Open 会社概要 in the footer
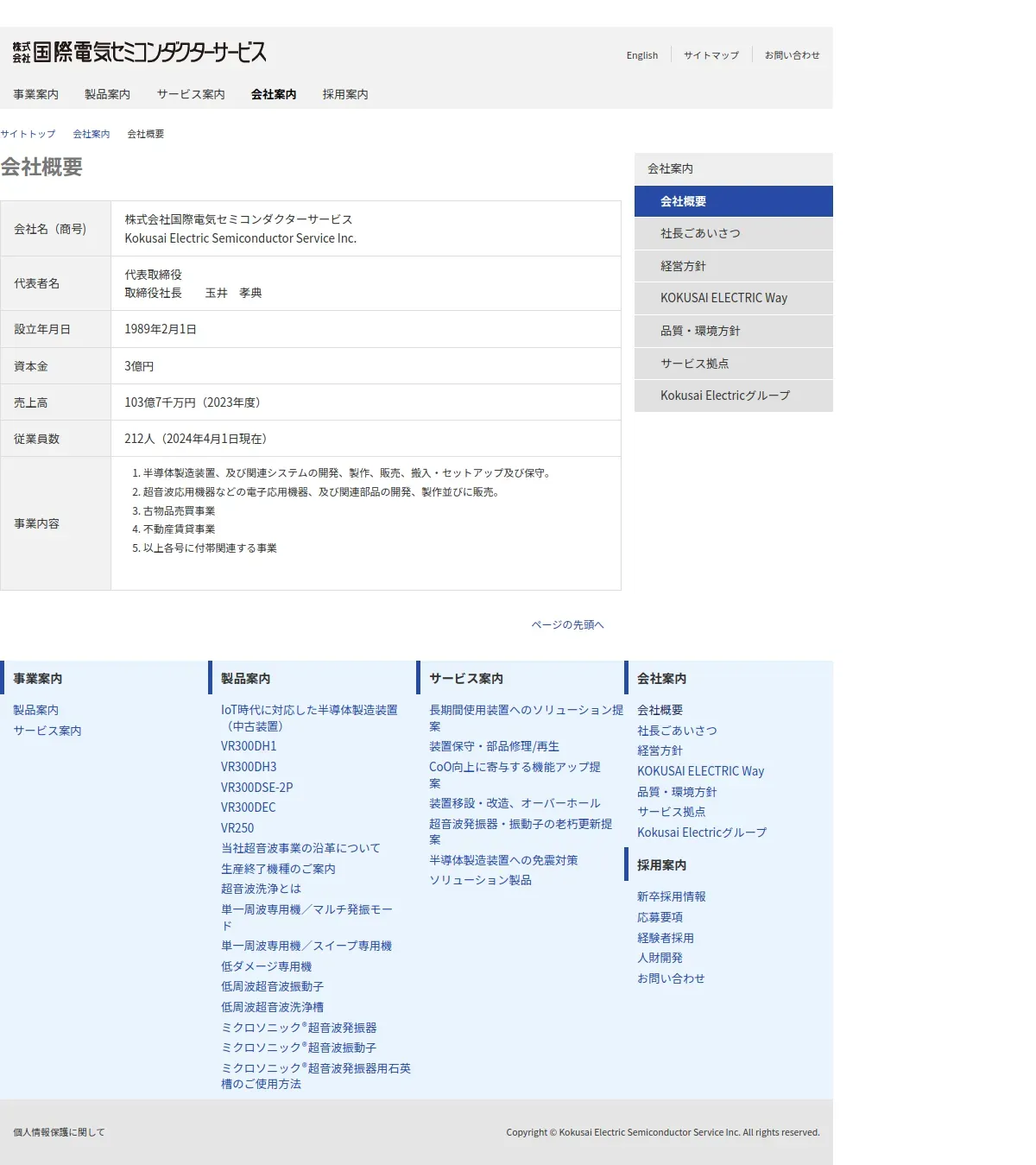The width and height of the screenshot is (1036, 1165). click(660, 710)
